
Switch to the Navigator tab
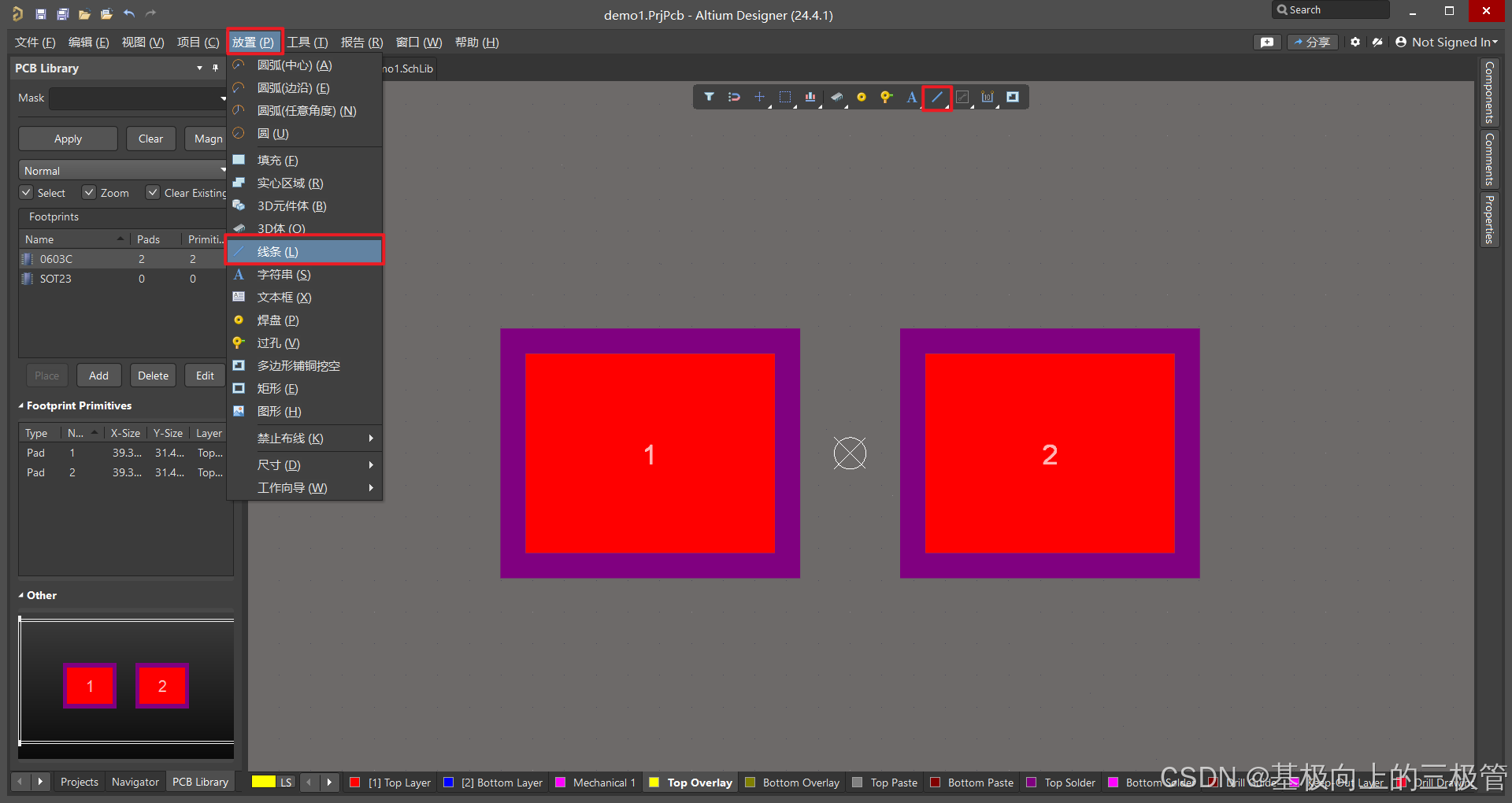click(x=135, y=782)
